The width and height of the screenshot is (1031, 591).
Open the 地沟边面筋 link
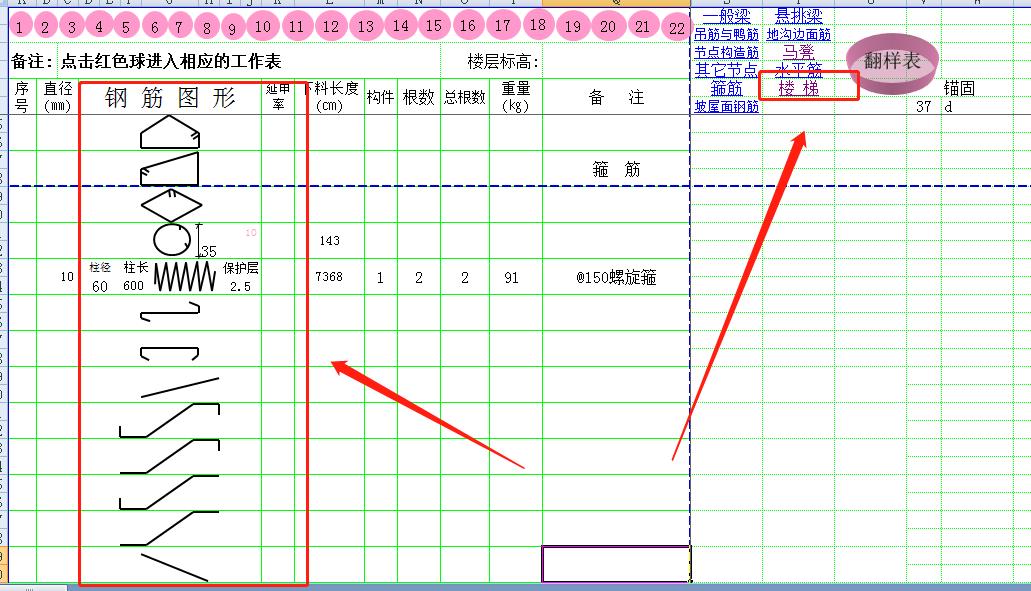pyautogui.click(x=798, y=35)
